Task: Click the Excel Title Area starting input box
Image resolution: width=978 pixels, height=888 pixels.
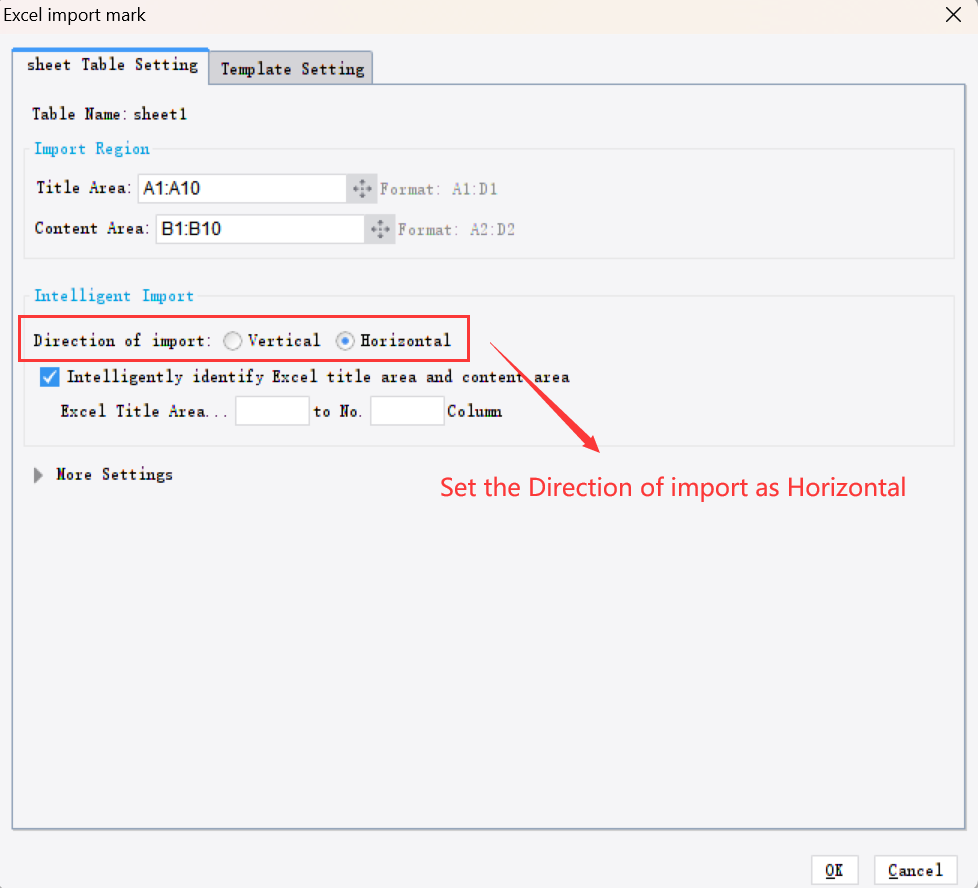Action: [x=272, y=410]
